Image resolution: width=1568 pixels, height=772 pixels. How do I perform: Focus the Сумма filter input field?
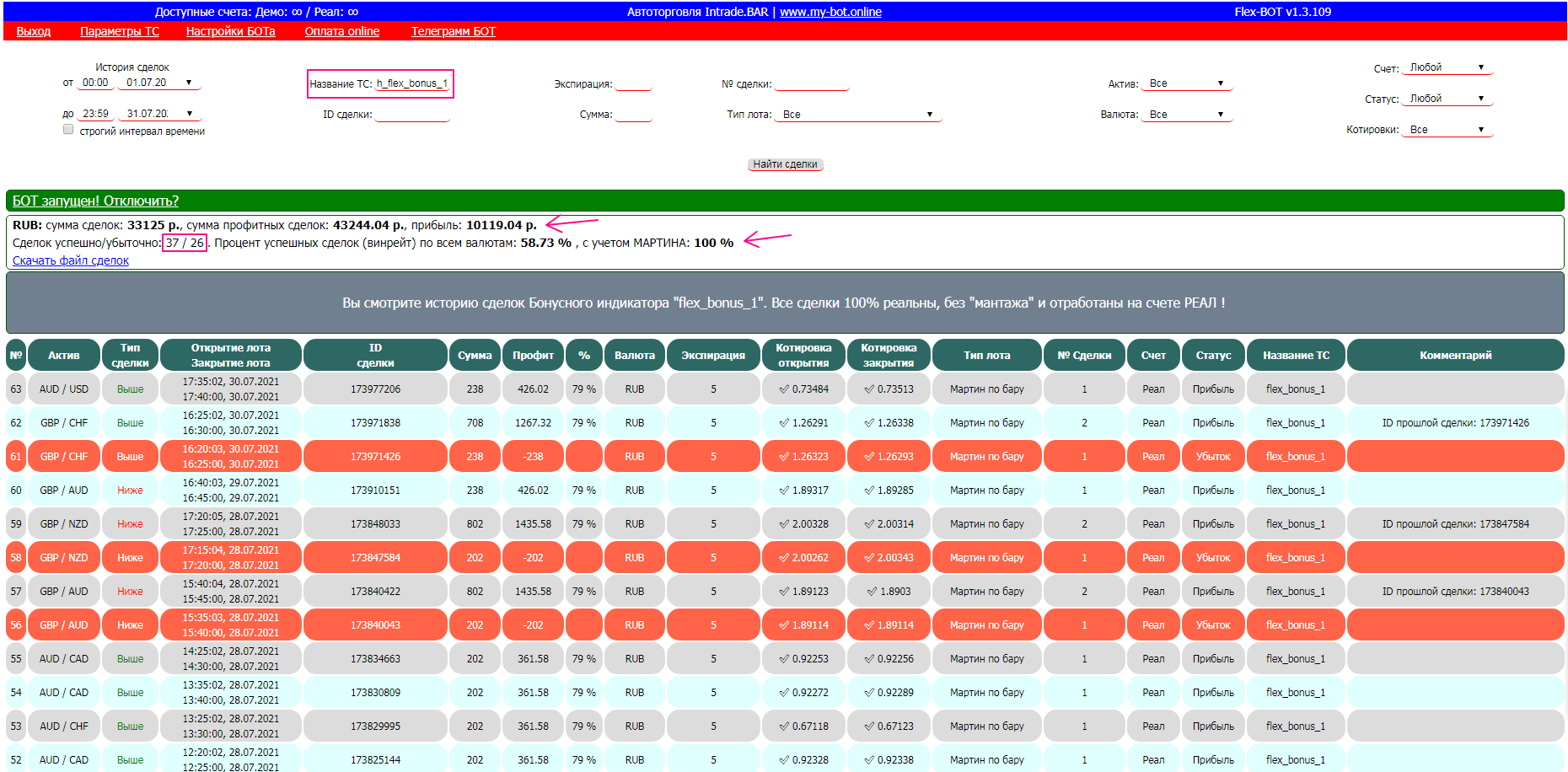[x=634, y=115]
